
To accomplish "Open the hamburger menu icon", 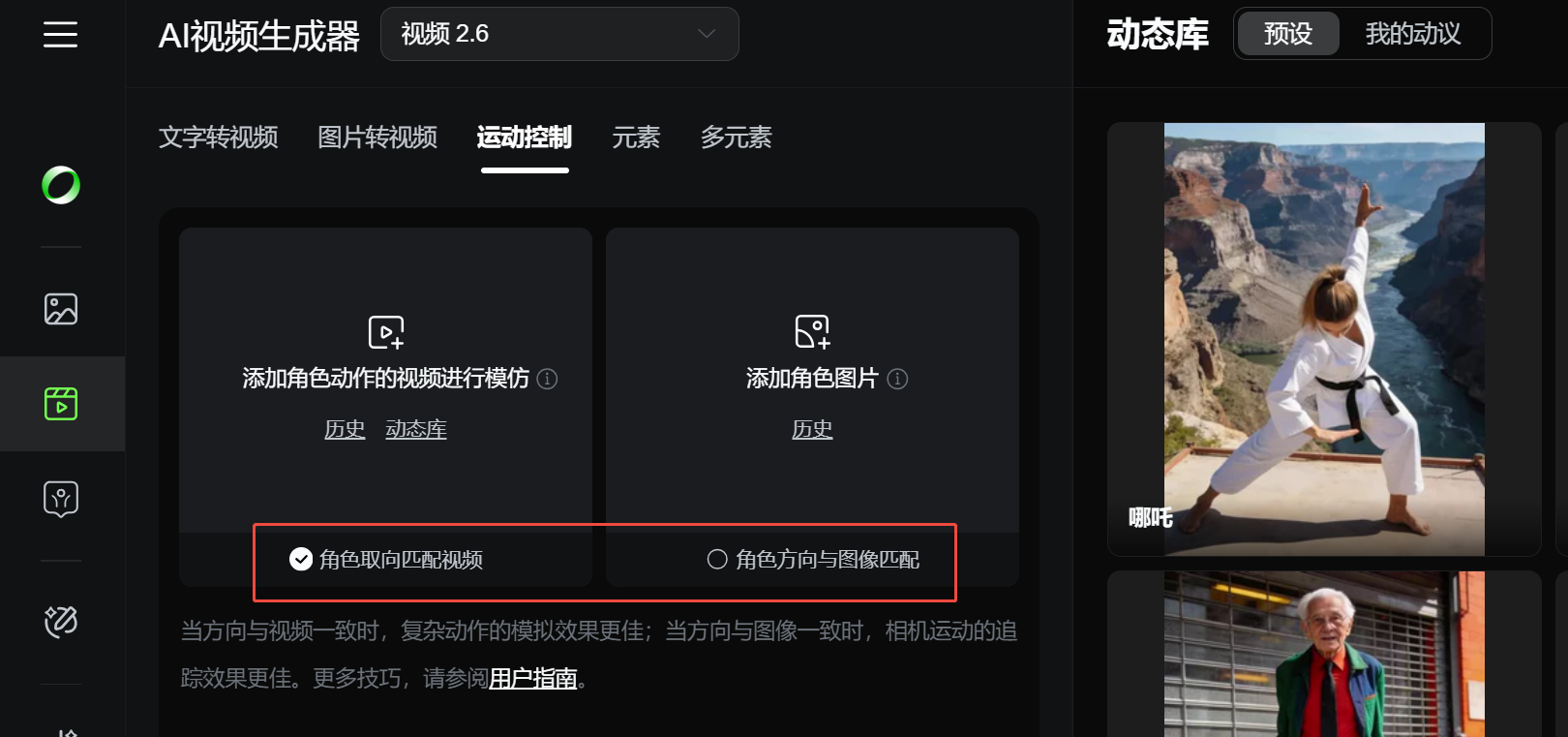I will click(x=60, y=35).
